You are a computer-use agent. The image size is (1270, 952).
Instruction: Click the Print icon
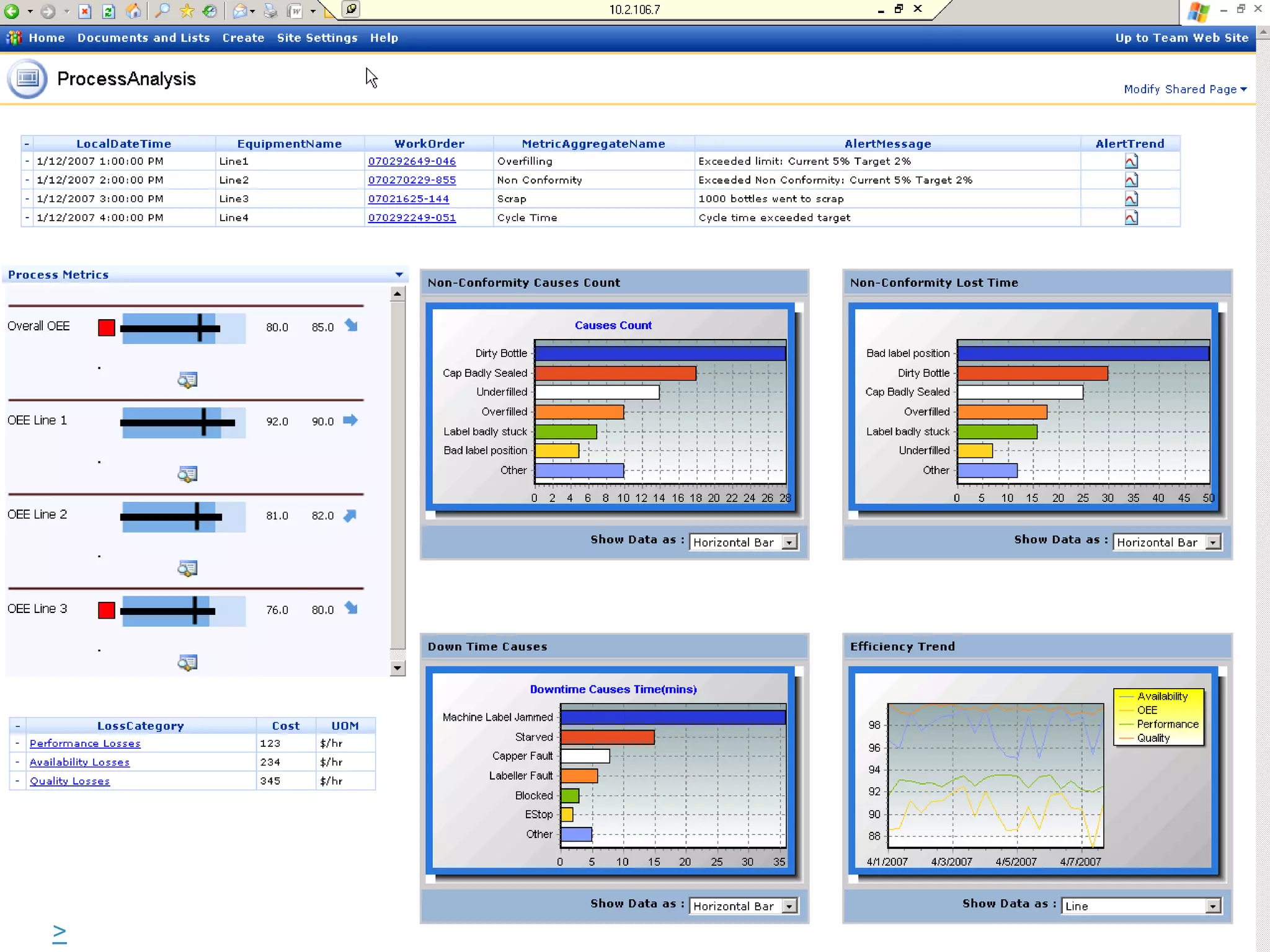270,11
